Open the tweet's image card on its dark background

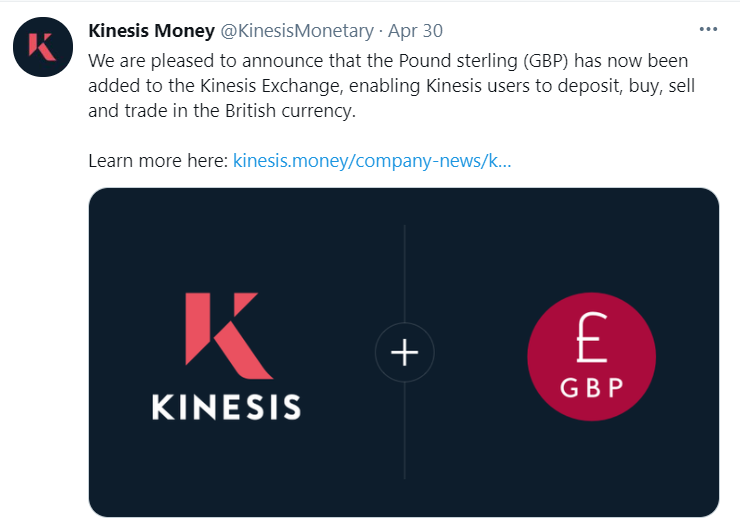click(480, 460)
